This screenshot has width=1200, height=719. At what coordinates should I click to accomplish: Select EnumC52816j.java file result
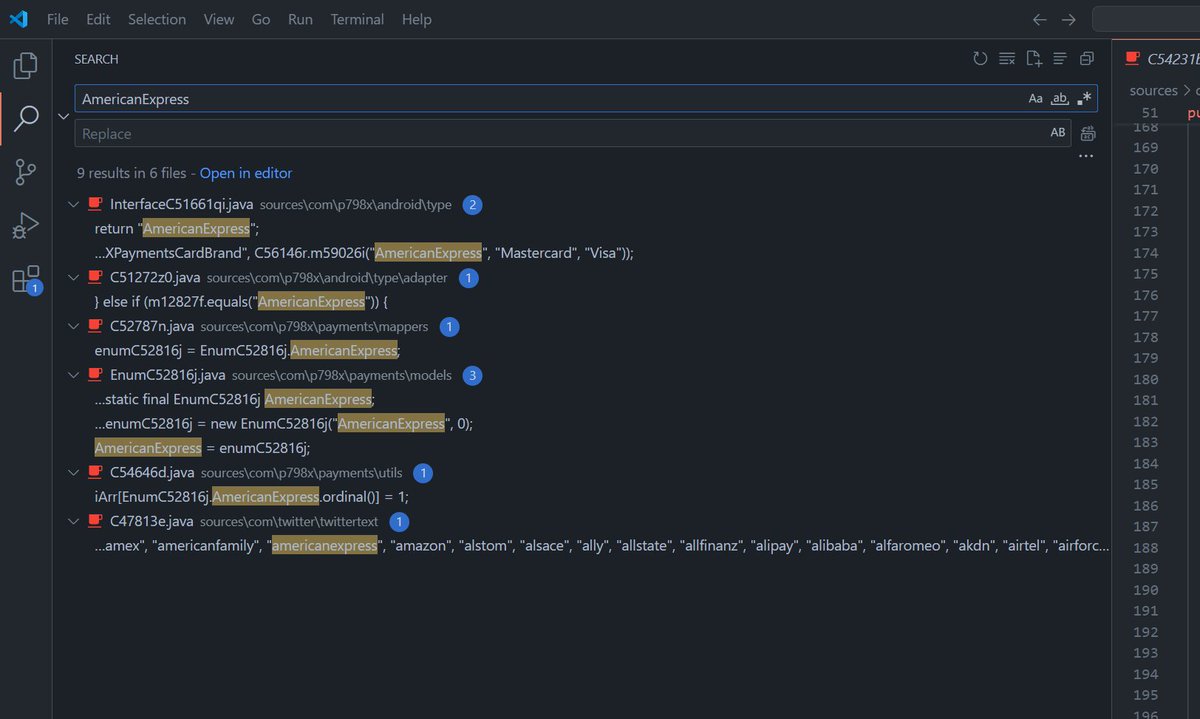click(x=168, y=375)
